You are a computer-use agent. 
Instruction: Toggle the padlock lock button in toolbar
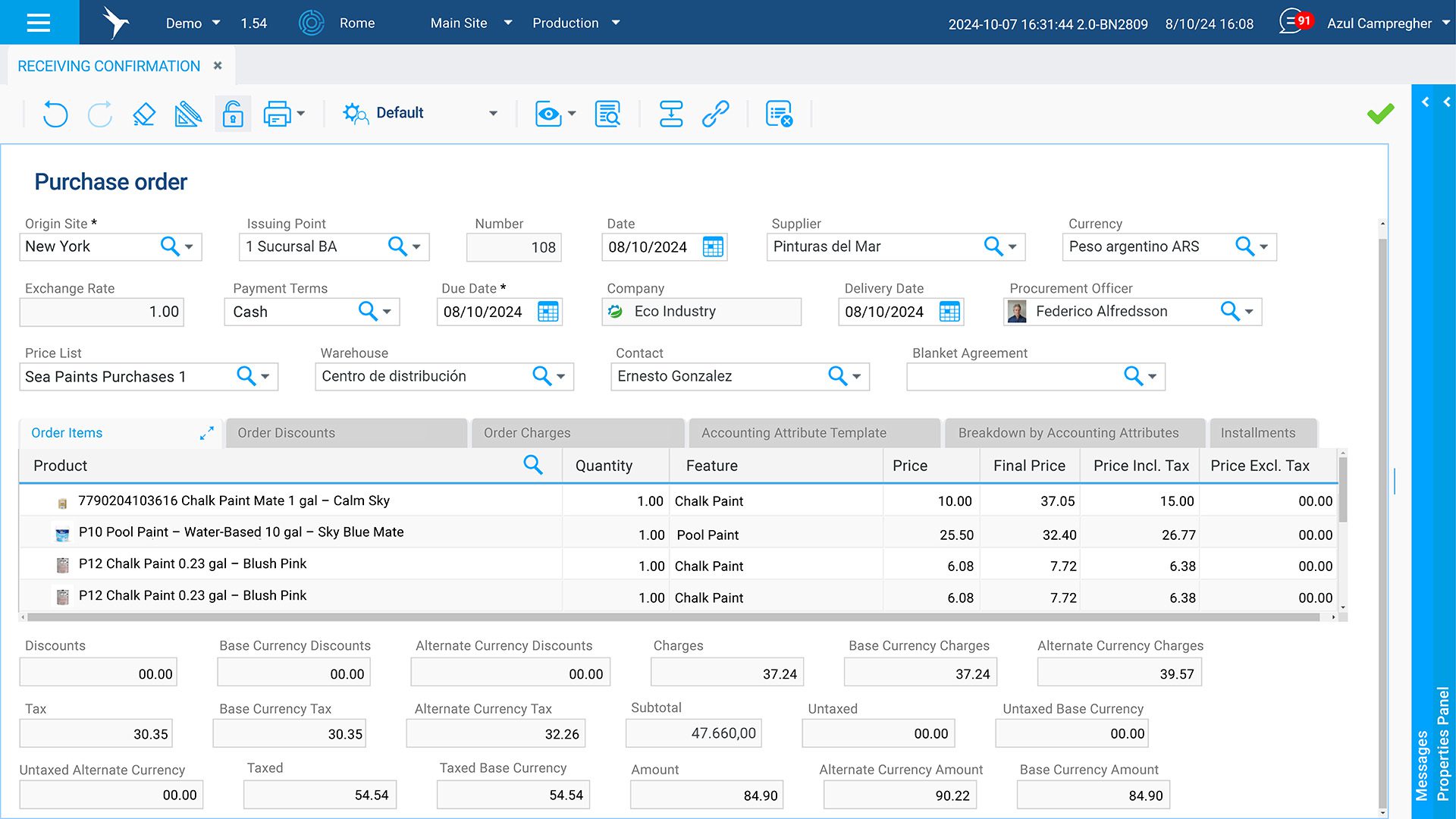233,114
